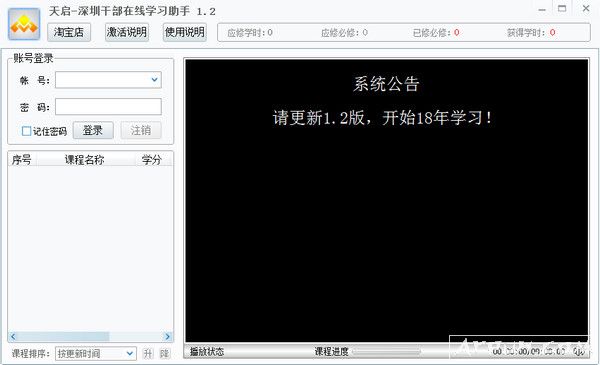Click into the 密码 password field

point(108,107)
